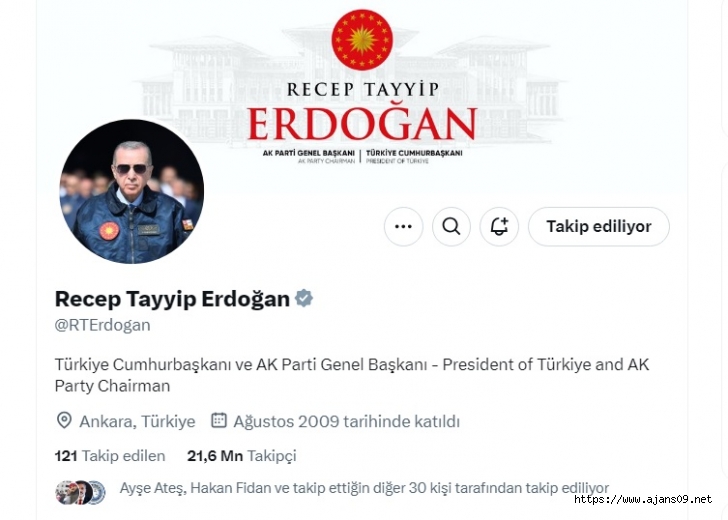The width and height of the screenshot is (728, 520).
Task: Click Ağustos 2009 tarihinde katıldı text
Action: click(346, 422)
